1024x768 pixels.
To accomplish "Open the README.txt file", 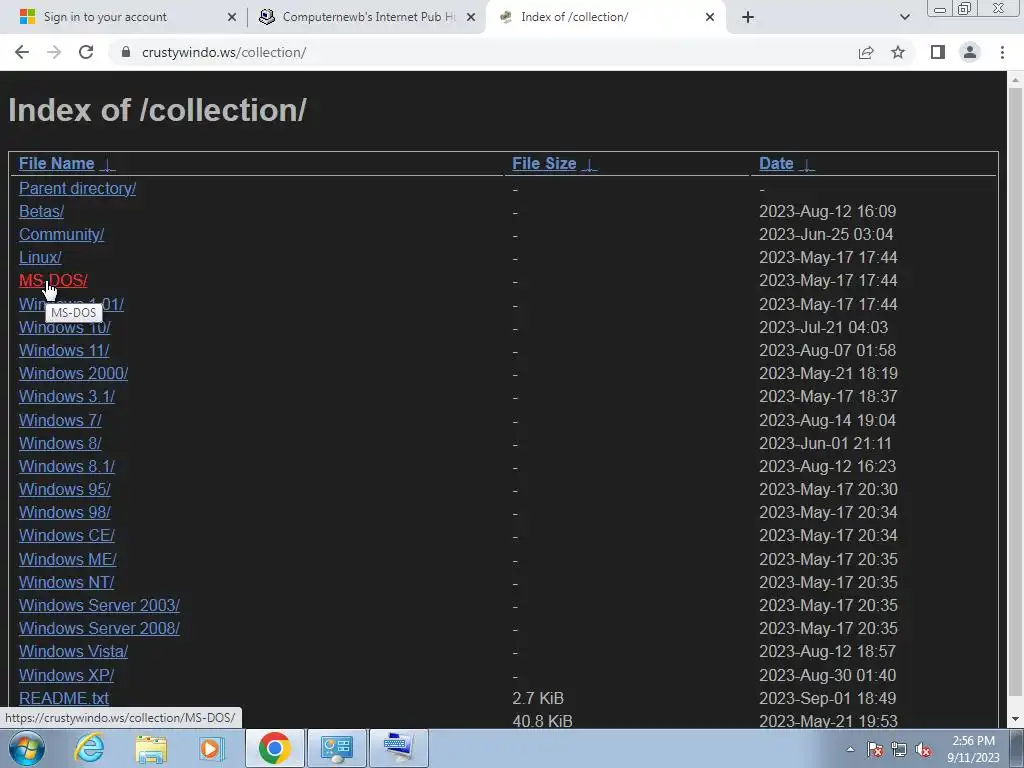I will 64,698.
